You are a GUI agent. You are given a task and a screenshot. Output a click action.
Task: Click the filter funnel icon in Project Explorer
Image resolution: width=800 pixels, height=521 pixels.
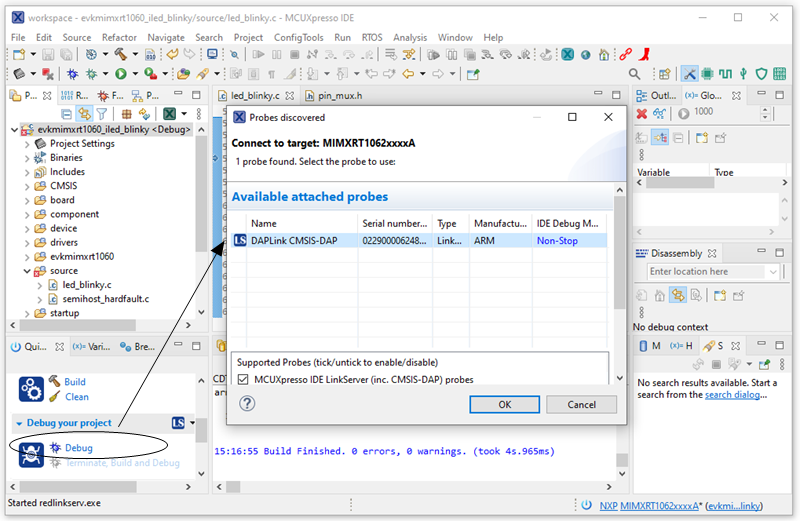(x=102, y=113)
